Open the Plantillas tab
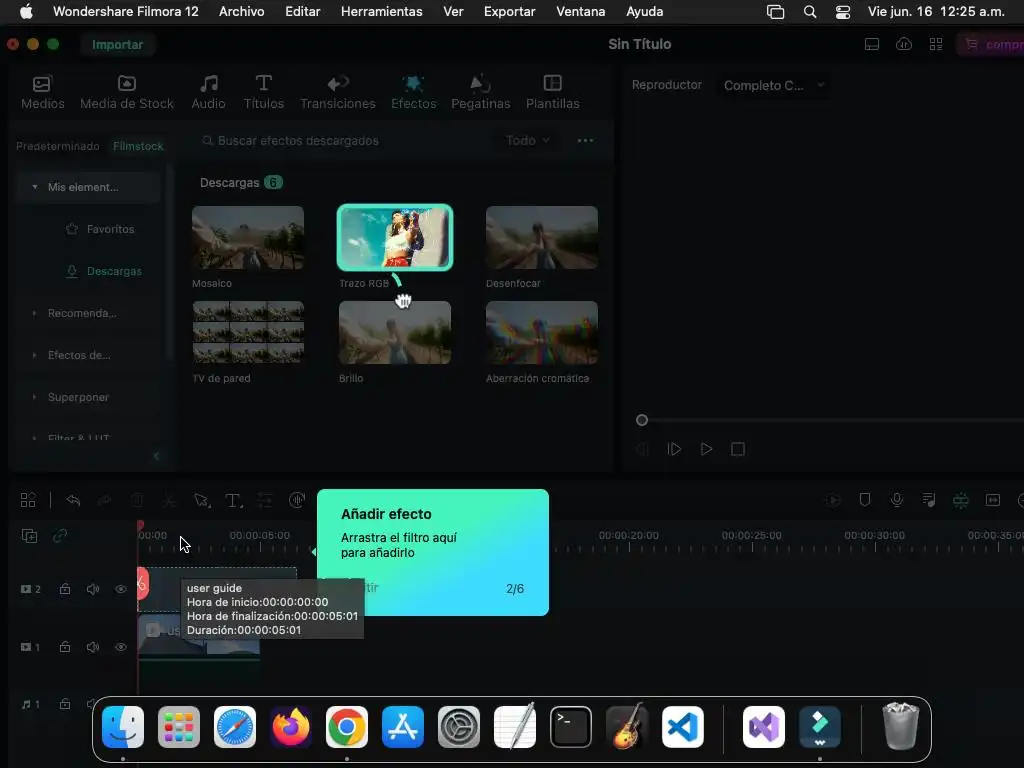Screen dimensions: 1024x768 click(x=552, y=92)
